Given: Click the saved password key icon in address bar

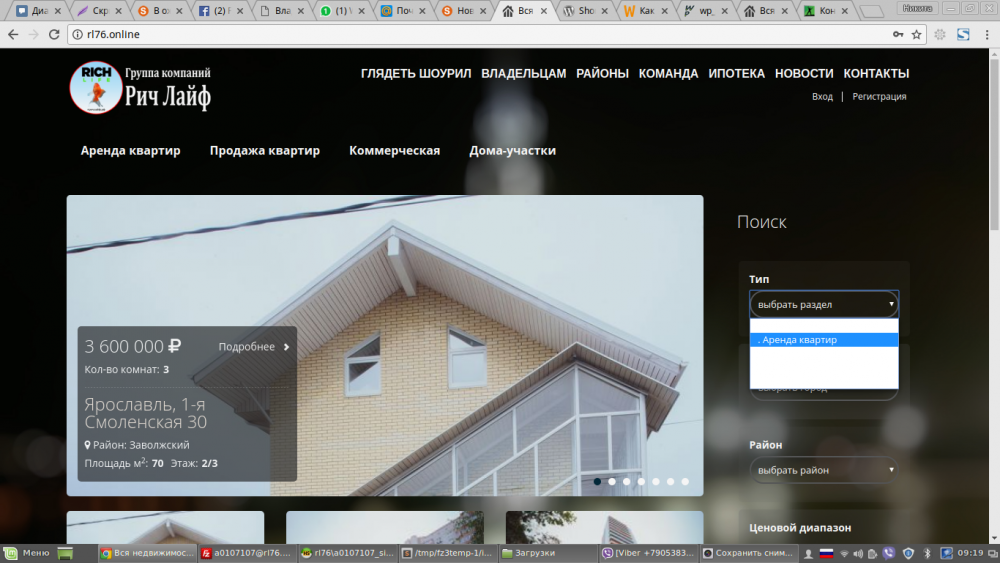Looking at the screenshot, I should pos(898,34).
